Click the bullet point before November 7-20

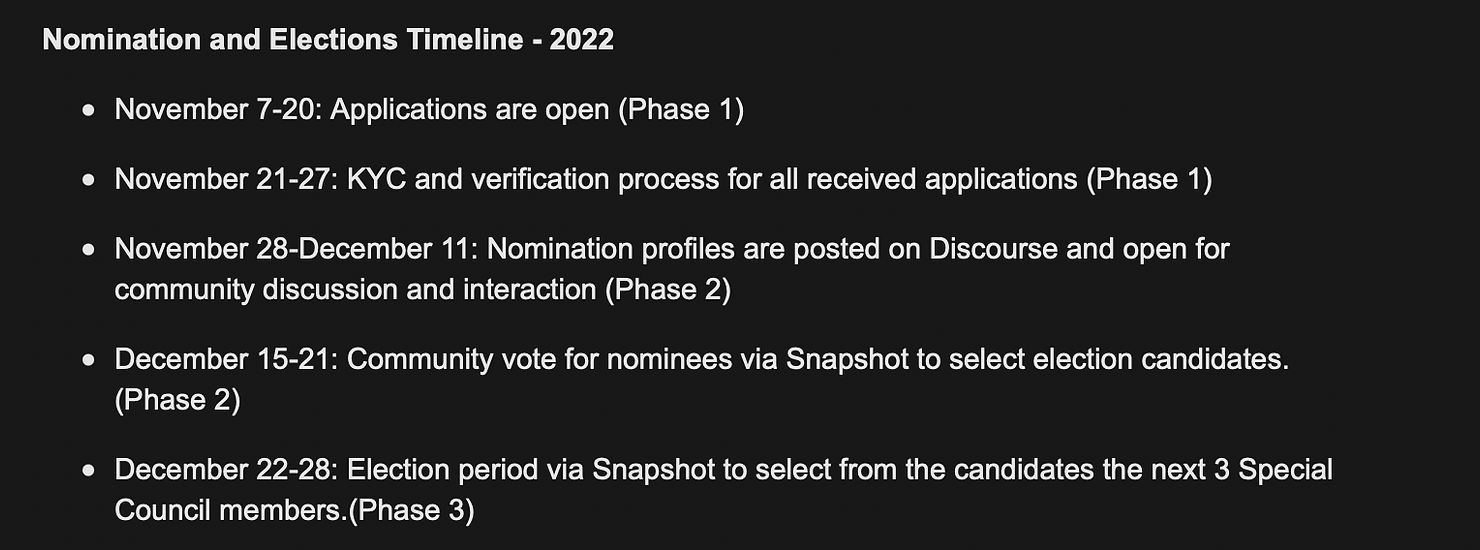pyautogui.click(x=89, y=110)
